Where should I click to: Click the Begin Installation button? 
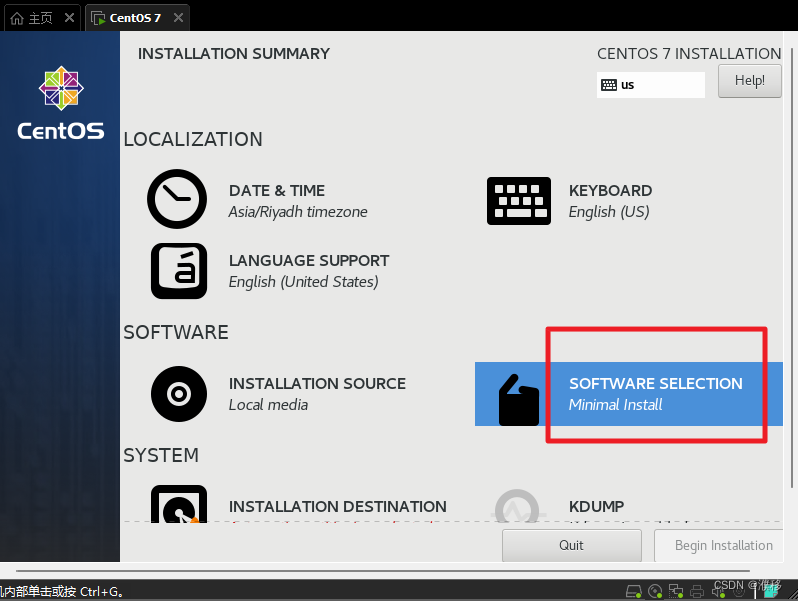click(x=718, y=546)
